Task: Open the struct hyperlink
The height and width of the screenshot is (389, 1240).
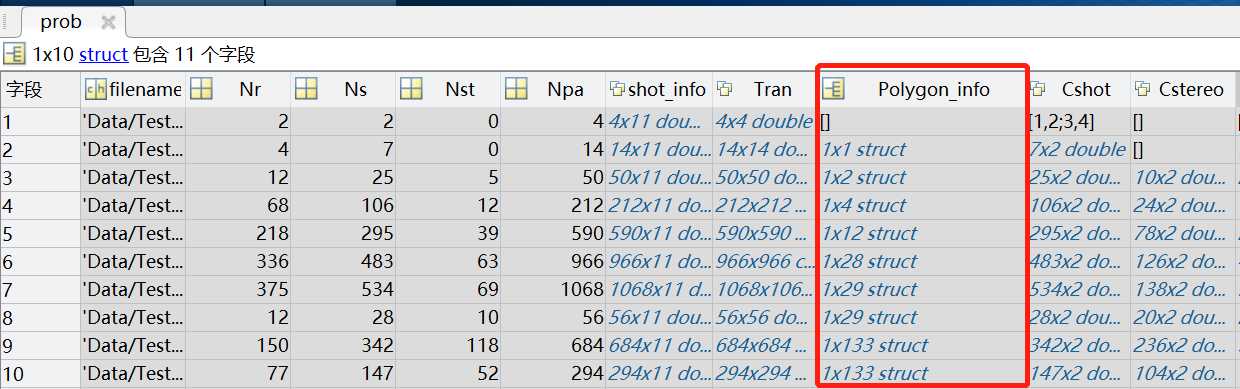Action: [104, 54]
